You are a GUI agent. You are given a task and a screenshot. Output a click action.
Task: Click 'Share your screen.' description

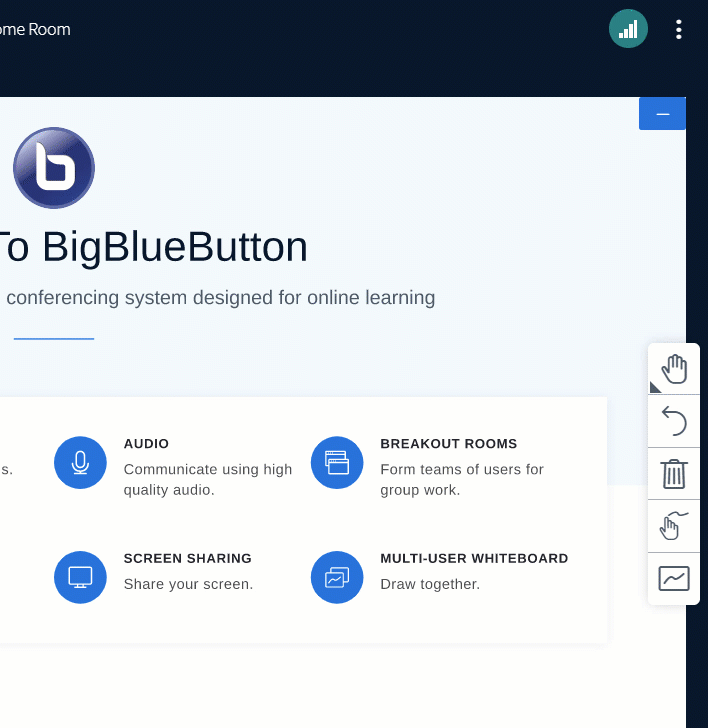click(188, 584)
